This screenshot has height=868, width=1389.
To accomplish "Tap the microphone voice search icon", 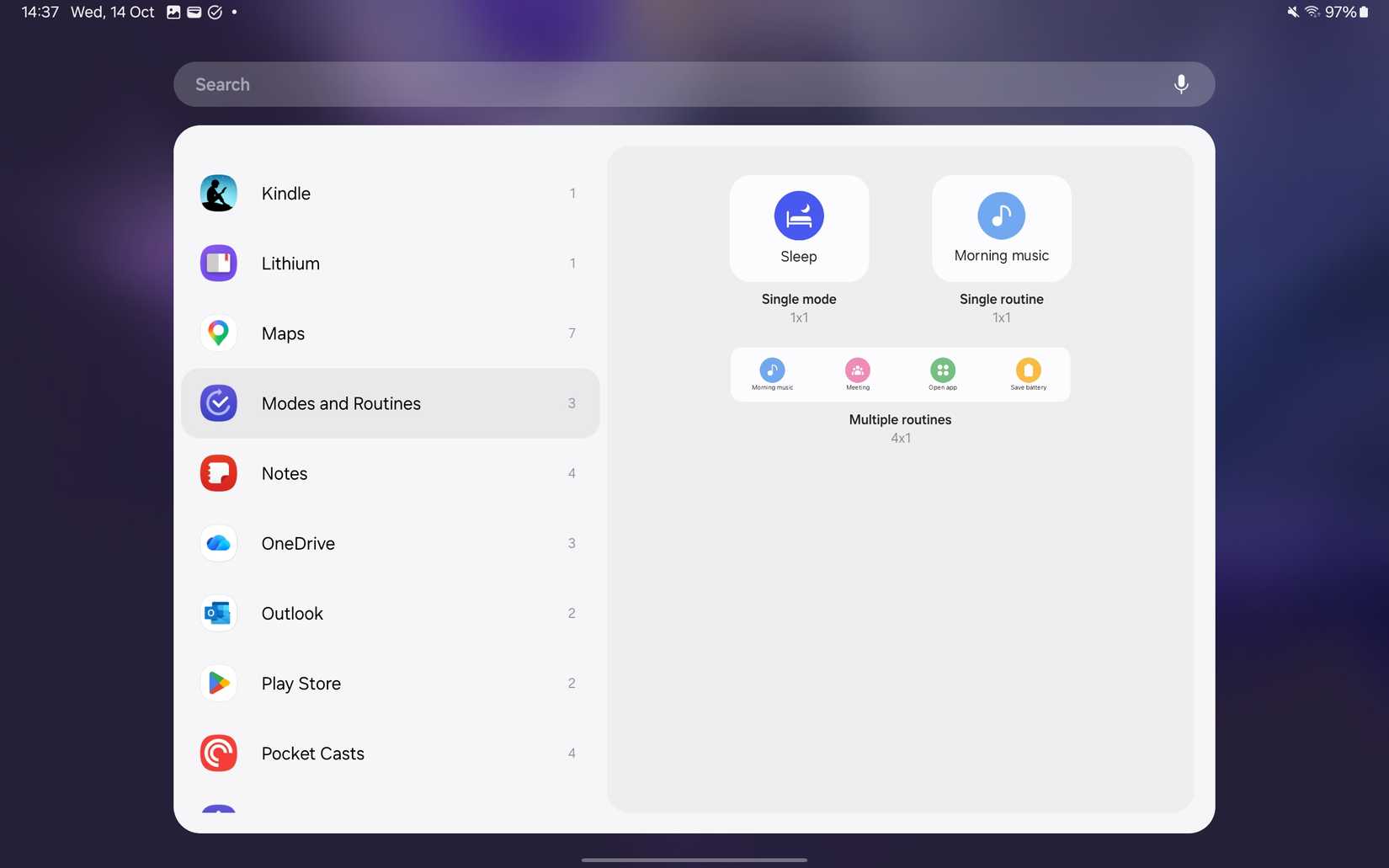I will coord(1181,84).
